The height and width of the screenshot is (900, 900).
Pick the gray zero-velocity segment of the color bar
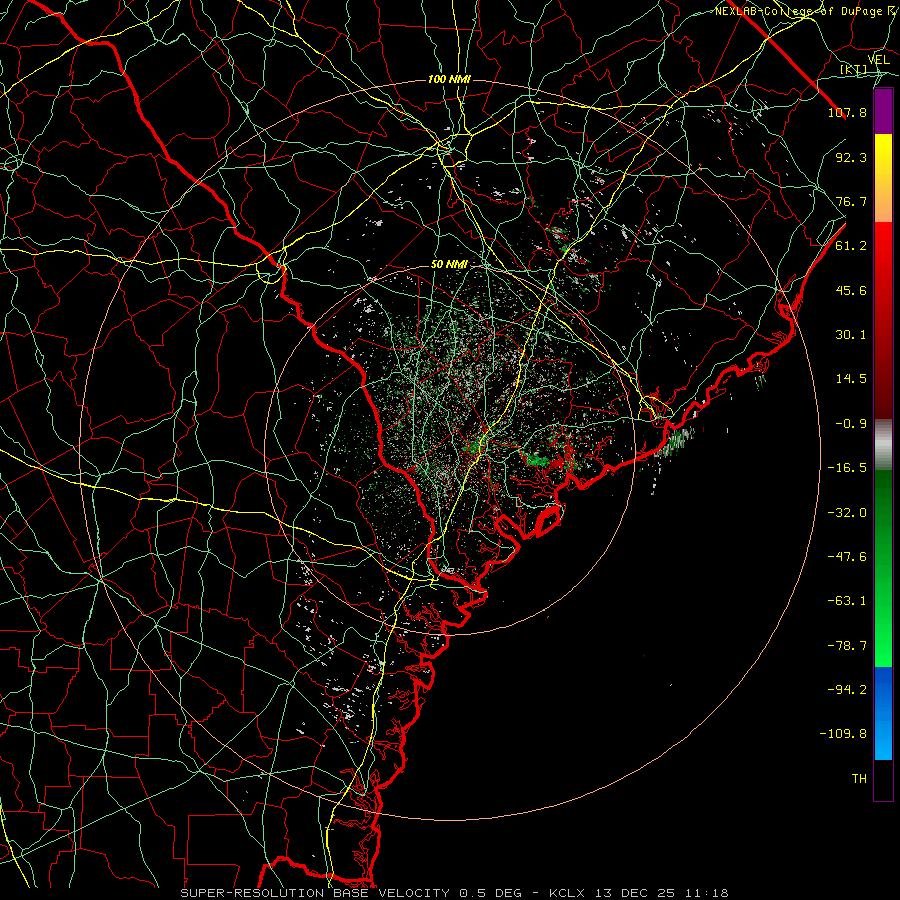(883, 442)
